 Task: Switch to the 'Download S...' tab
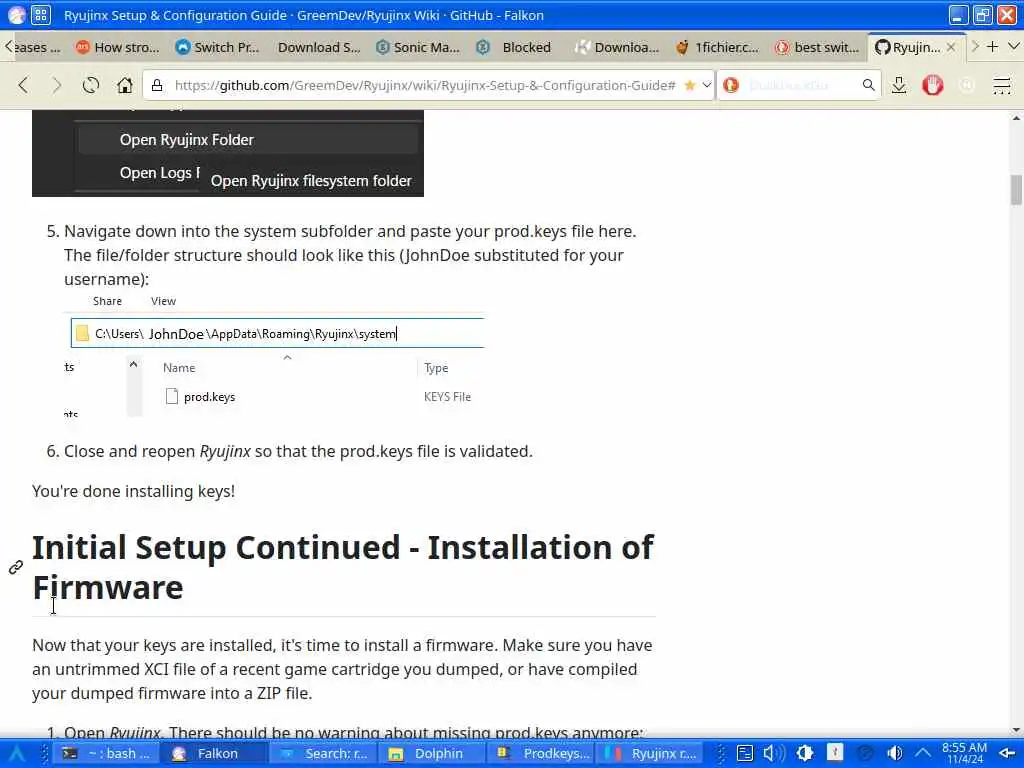click(319, 47)
